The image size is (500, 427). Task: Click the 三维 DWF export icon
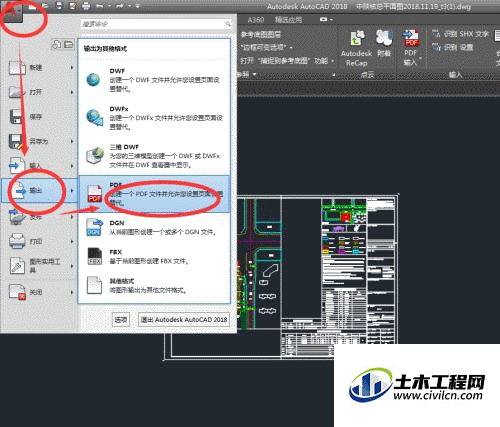[x=95, y=156]
